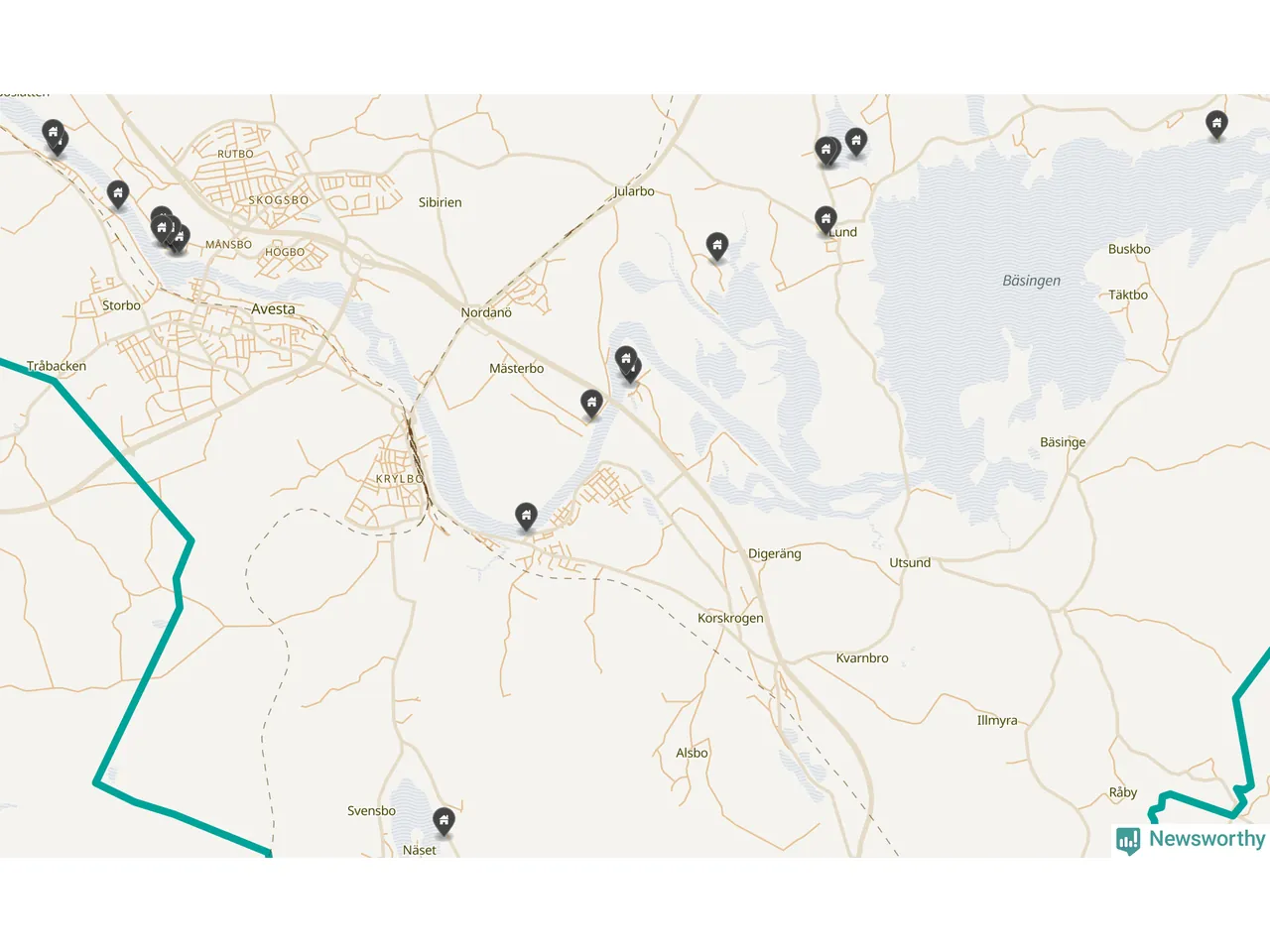The width and height of the screenshot is (1270, 952).
Task: Click the Bäsingen lake label
Action: (x=1031, y=281)
